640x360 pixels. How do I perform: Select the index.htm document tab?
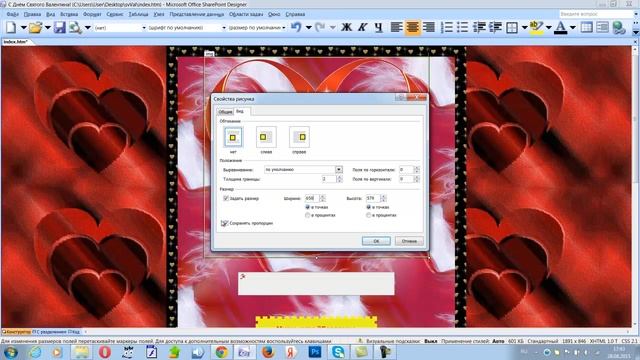[x=16, y=42]
